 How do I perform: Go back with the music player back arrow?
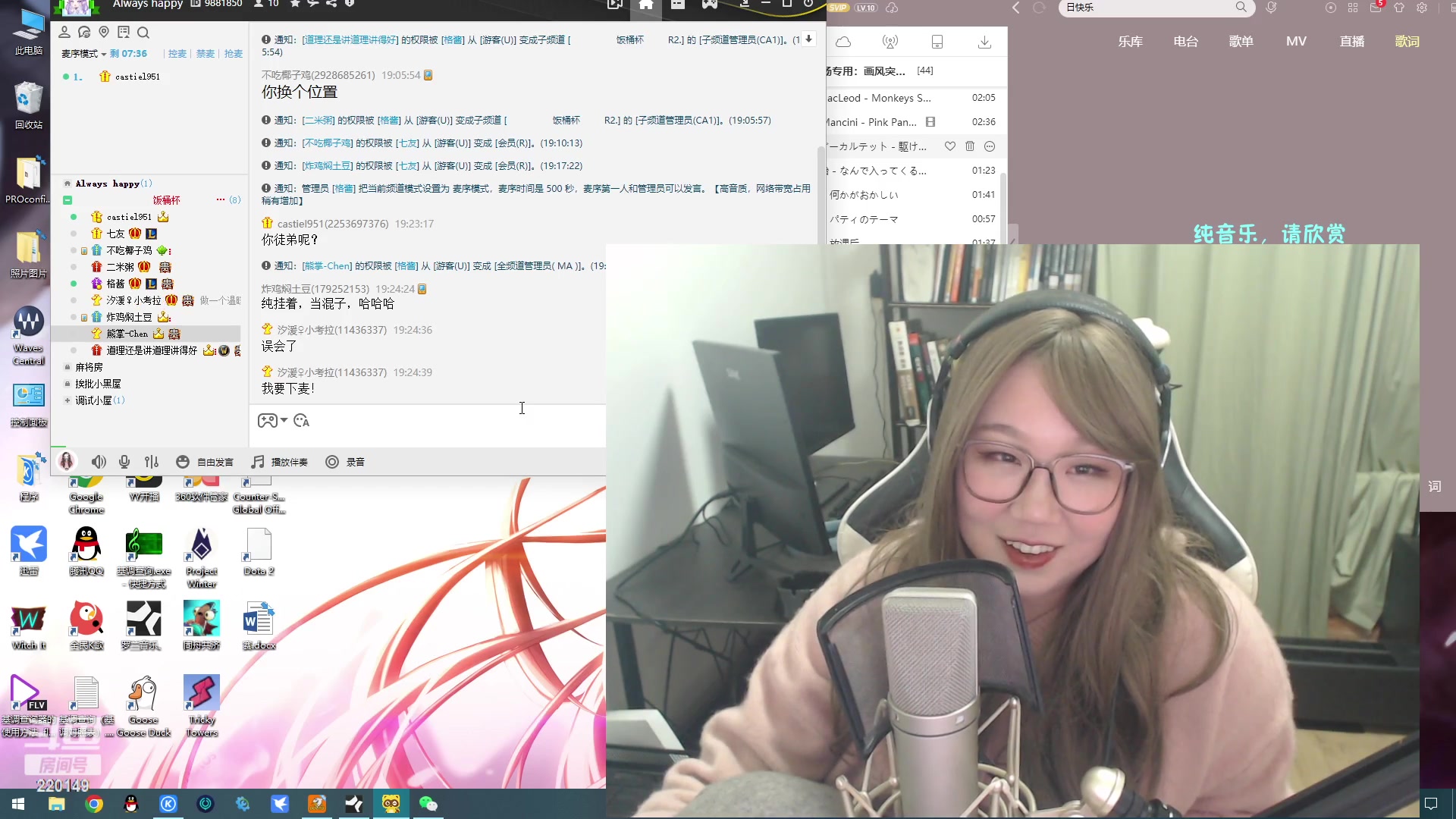pyautogui.click(x=1016, y=8)
